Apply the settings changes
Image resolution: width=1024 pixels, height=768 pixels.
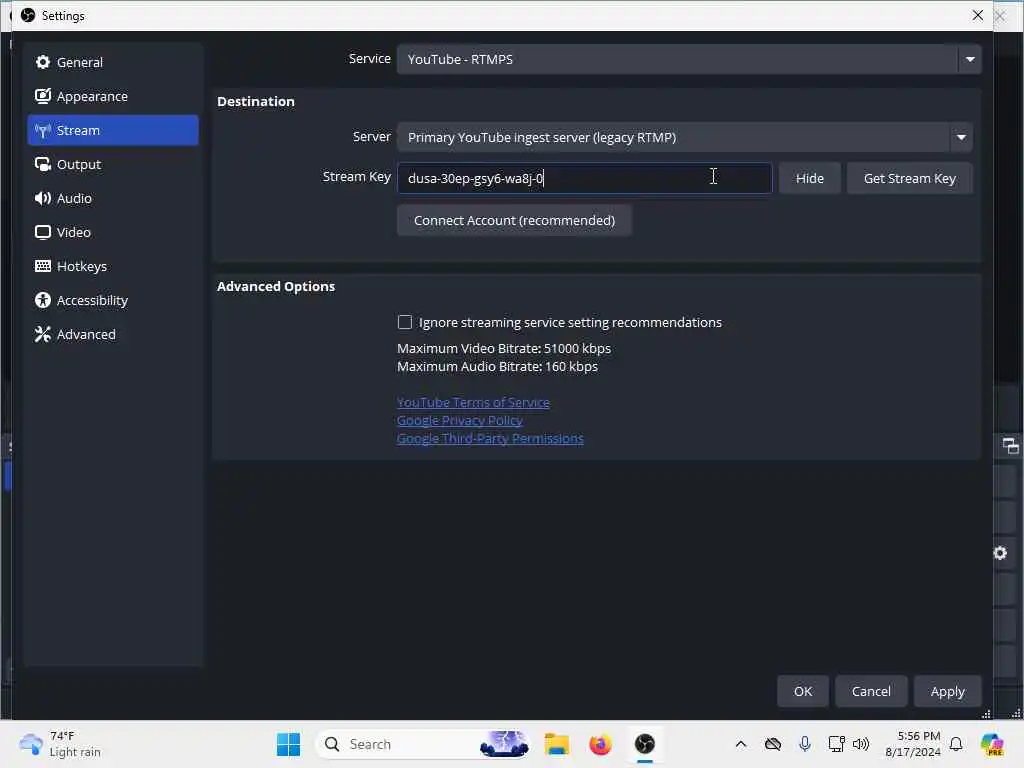coord(947,691)
